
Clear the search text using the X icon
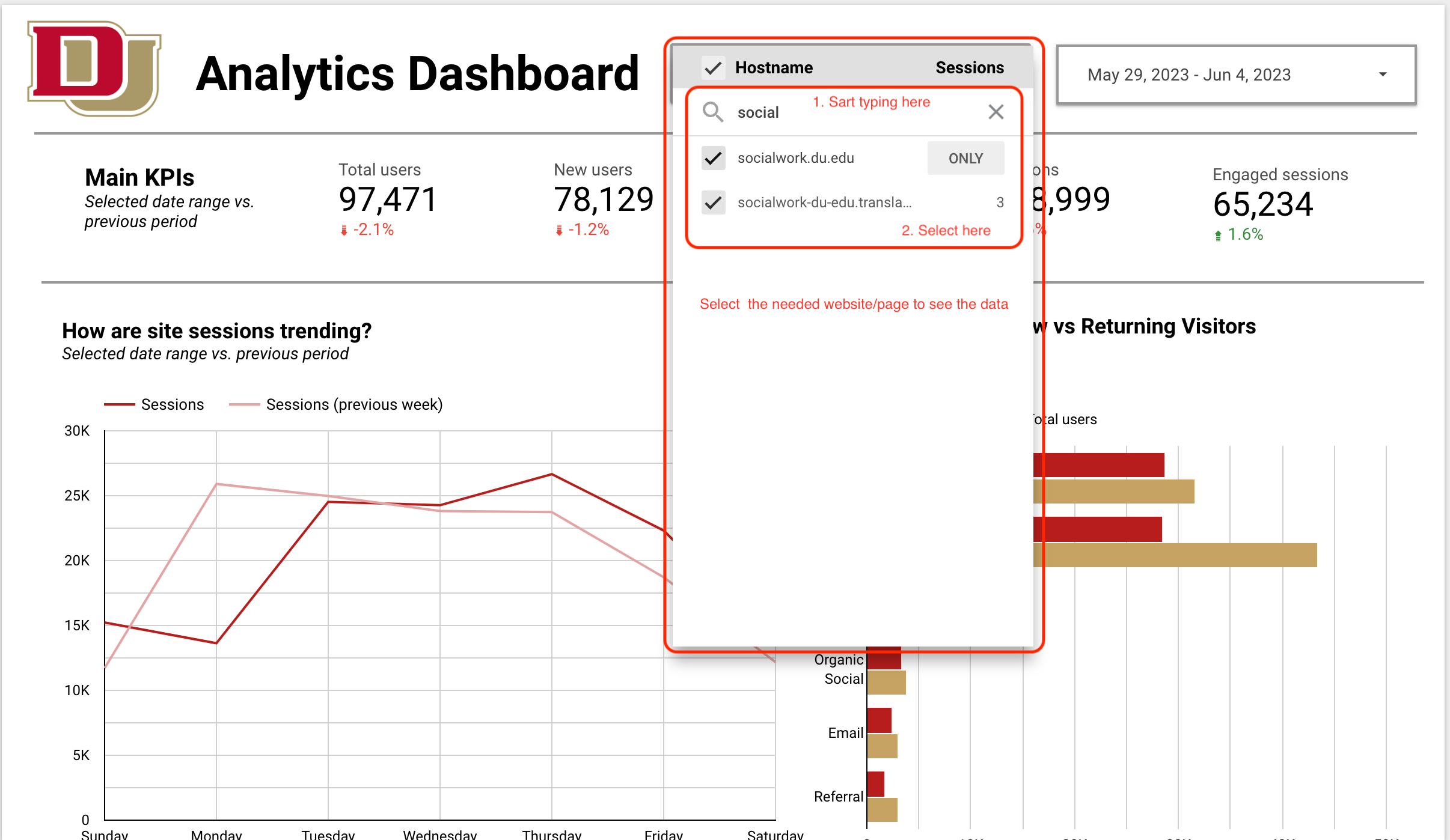(x=995, y=112)
